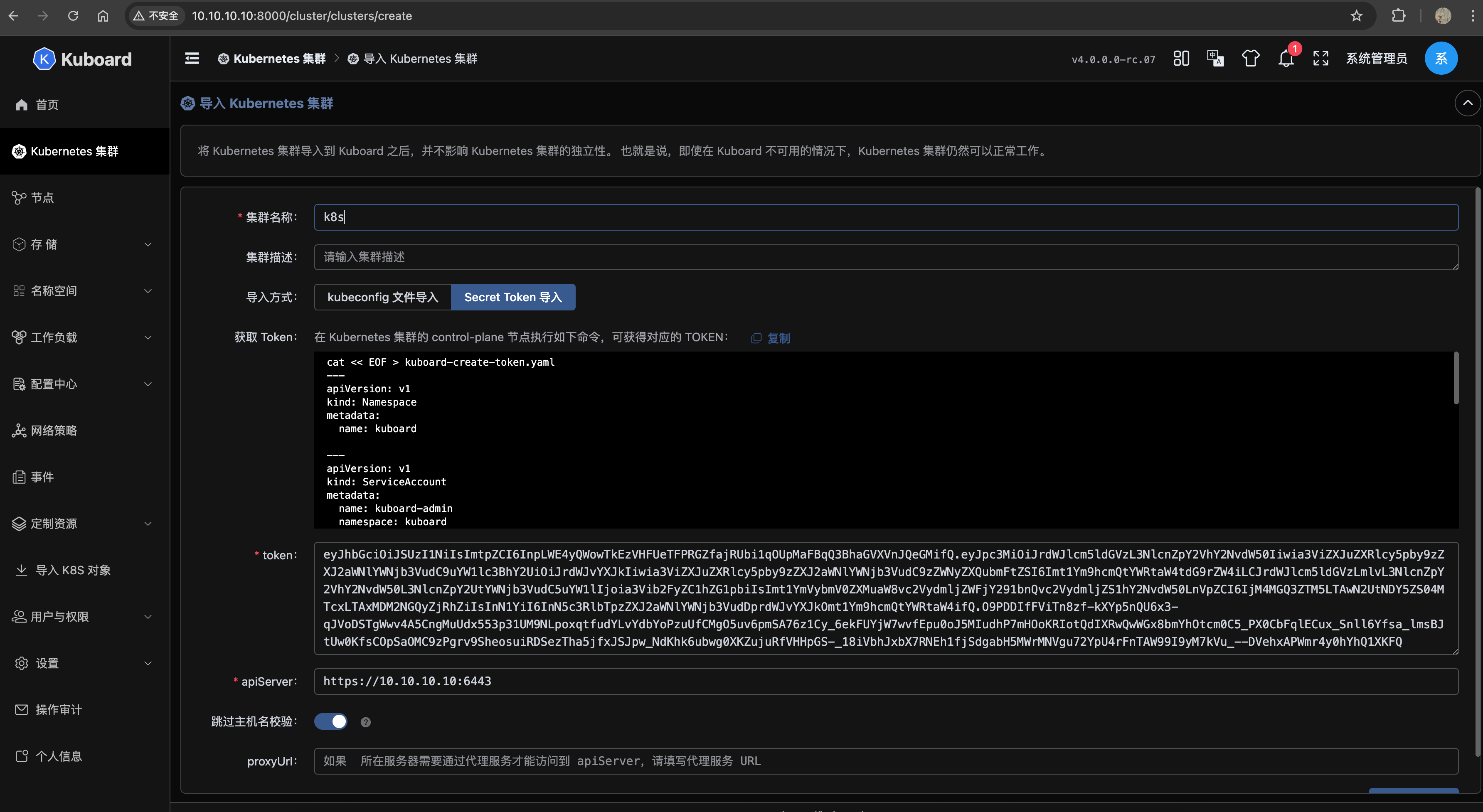Viewport: 1483px width, 812px height.
Task: Focus the 集群名称 input field
Action: point(886,217)
